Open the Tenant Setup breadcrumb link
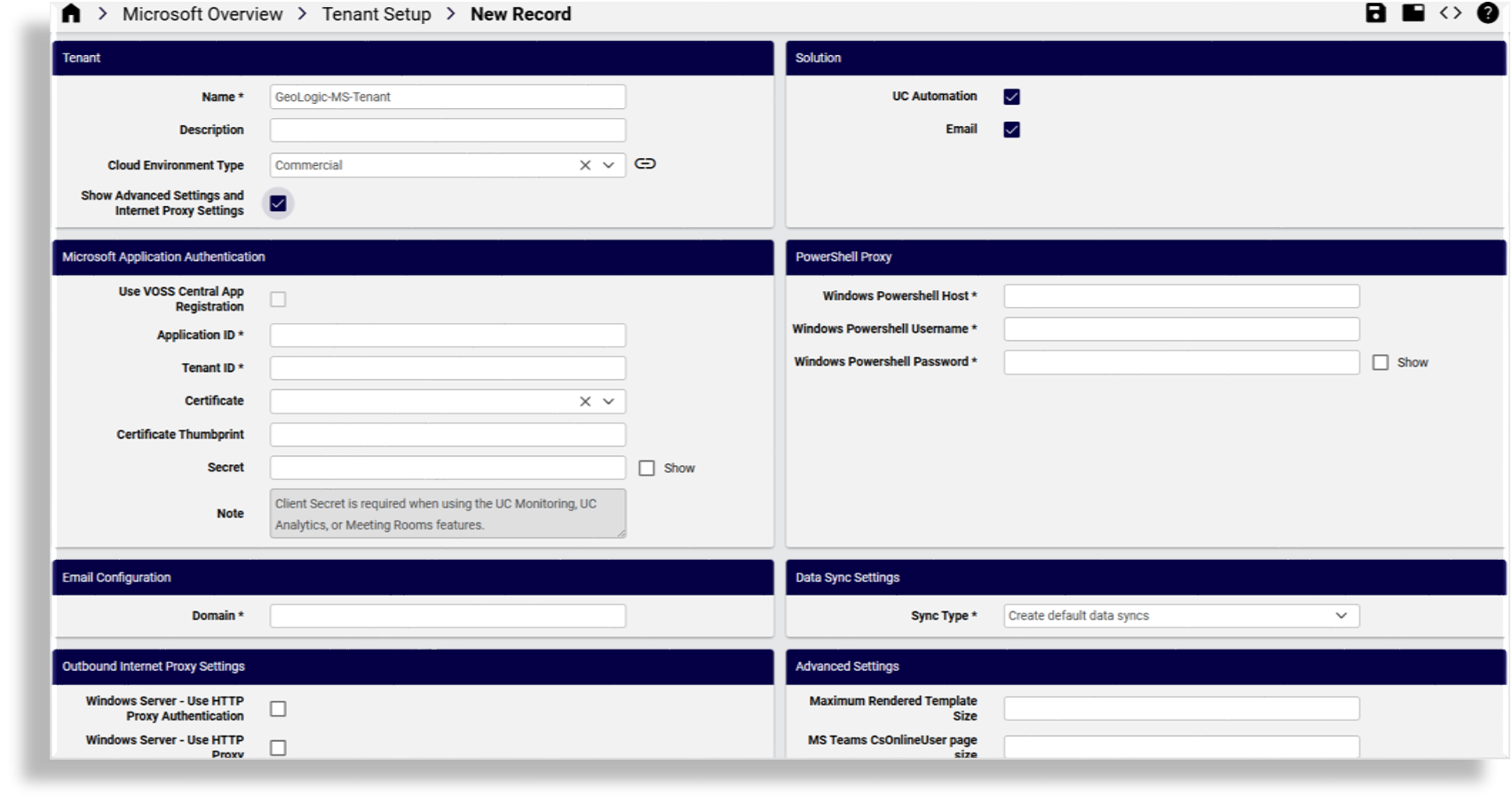This screenshot has width=1512, height=804. 377,13
